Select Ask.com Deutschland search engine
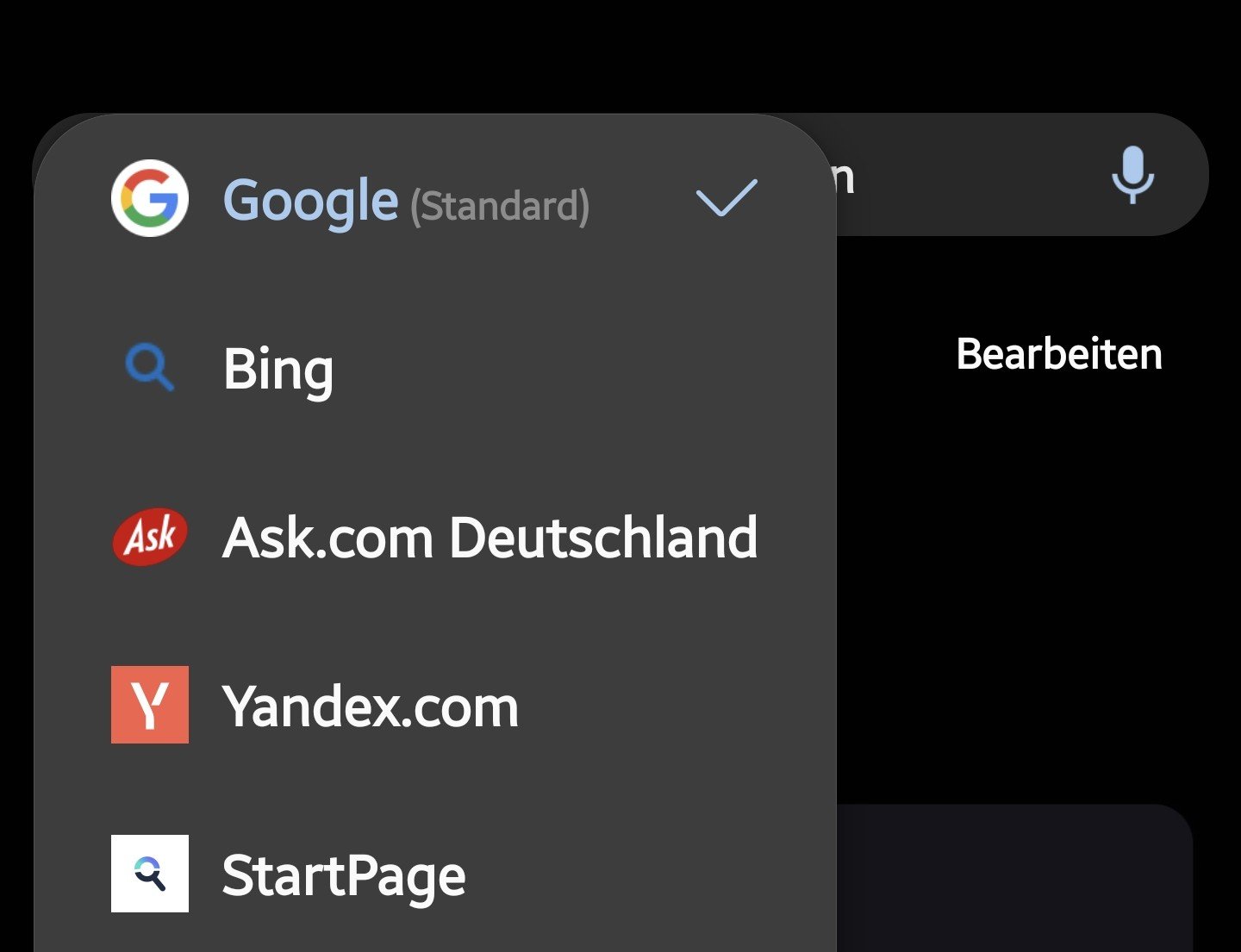The height and width of the screenshot is (952, 1241). pyautogui.click(x=490, y=538)
